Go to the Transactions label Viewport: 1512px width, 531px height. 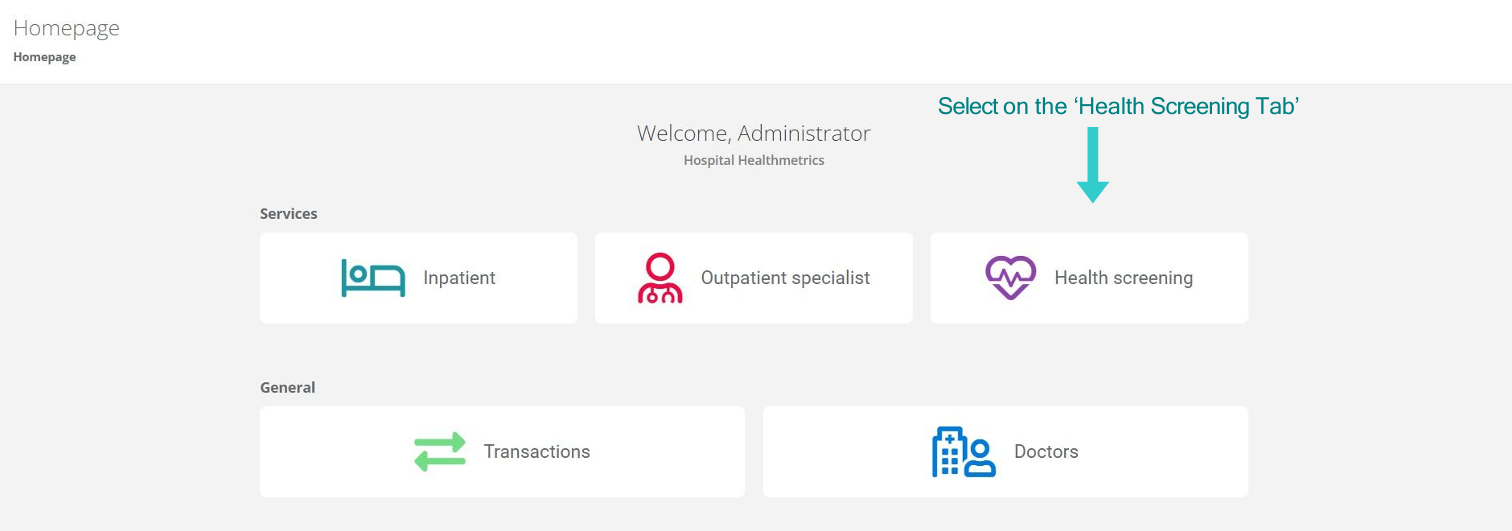[x=537, y=452]
